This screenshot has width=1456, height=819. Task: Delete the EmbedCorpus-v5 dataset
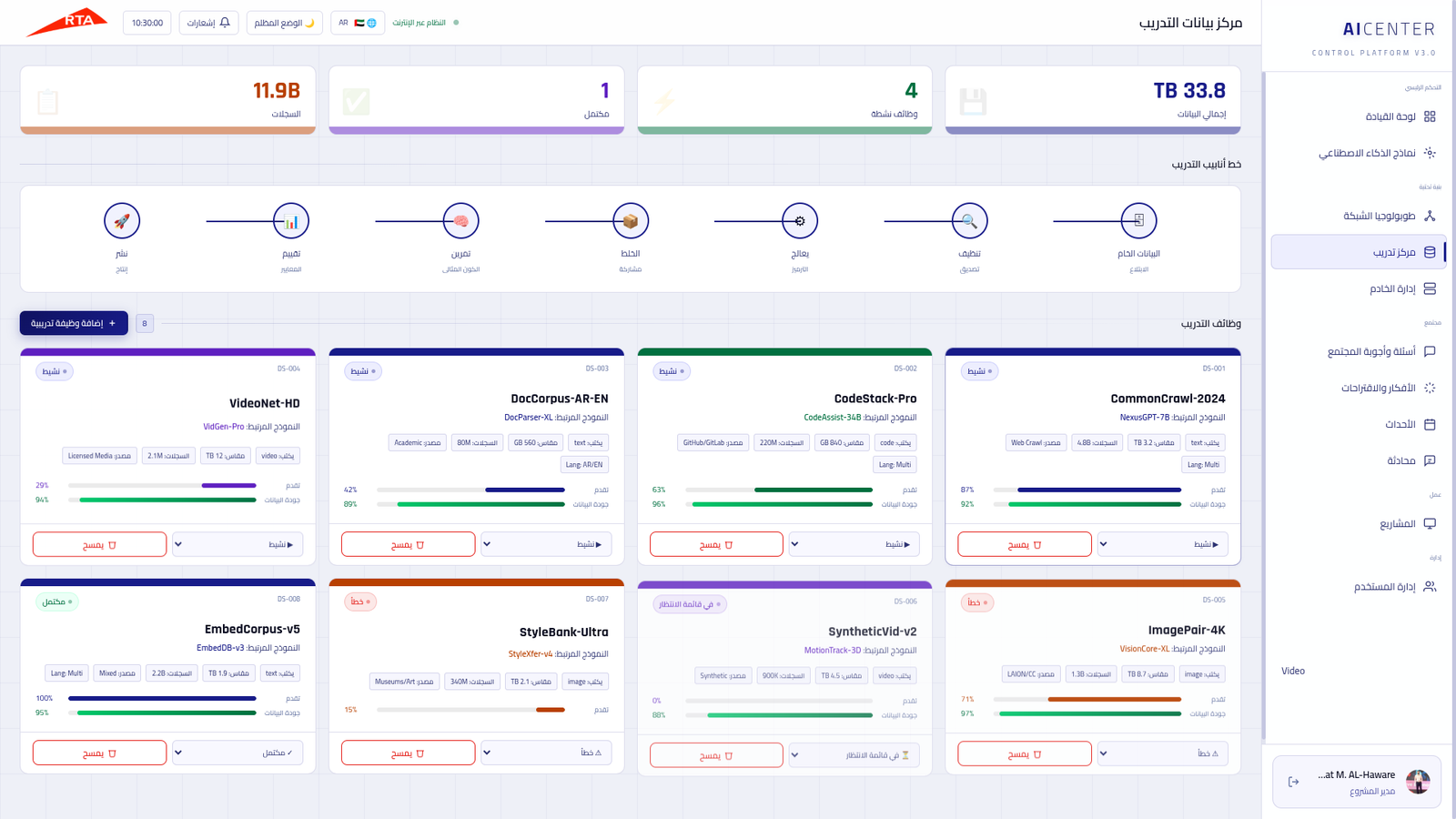click(99, 753)
